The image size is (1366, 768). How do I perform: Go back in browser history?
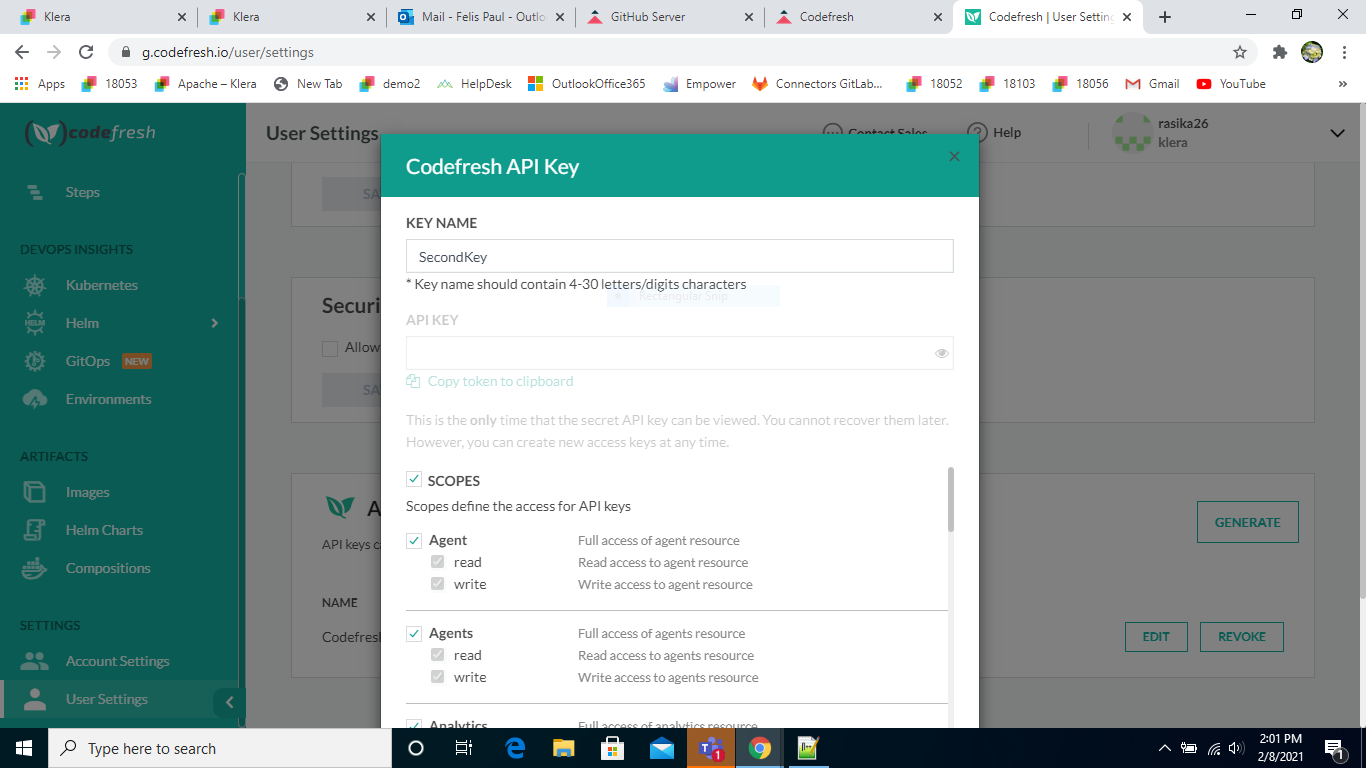22,52
